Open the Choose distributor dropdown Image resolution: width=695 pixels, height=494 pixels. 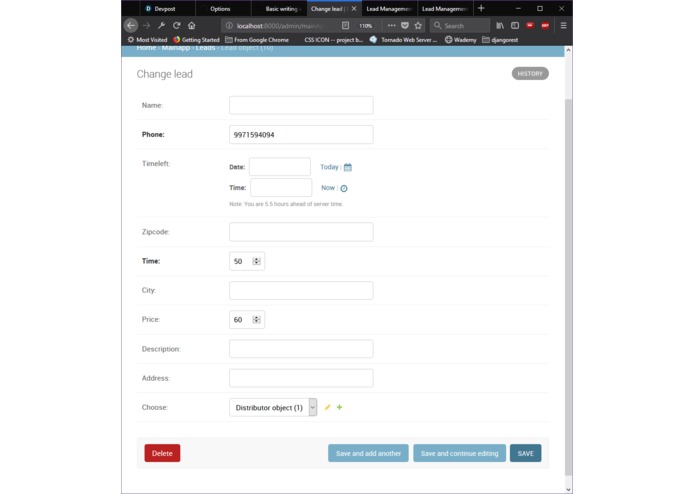273,407
